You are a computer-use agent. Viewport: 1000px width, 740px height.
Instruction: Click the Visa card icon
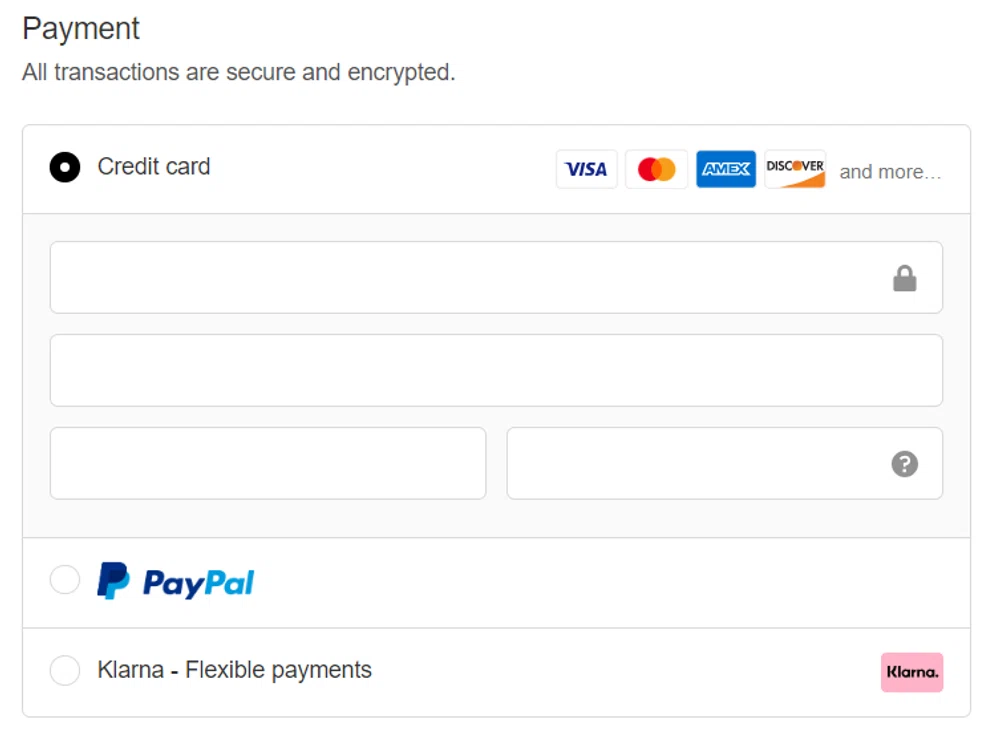pyautogui.click(x=586, y=168)
